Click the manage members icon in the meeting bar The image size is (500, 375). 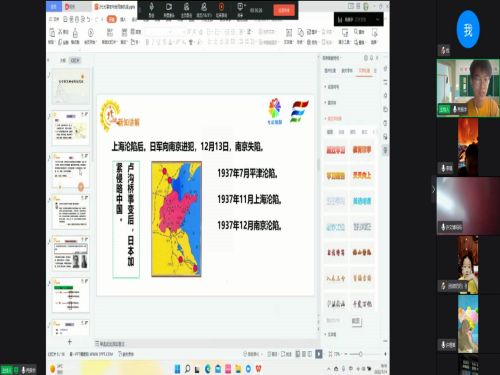204,10
